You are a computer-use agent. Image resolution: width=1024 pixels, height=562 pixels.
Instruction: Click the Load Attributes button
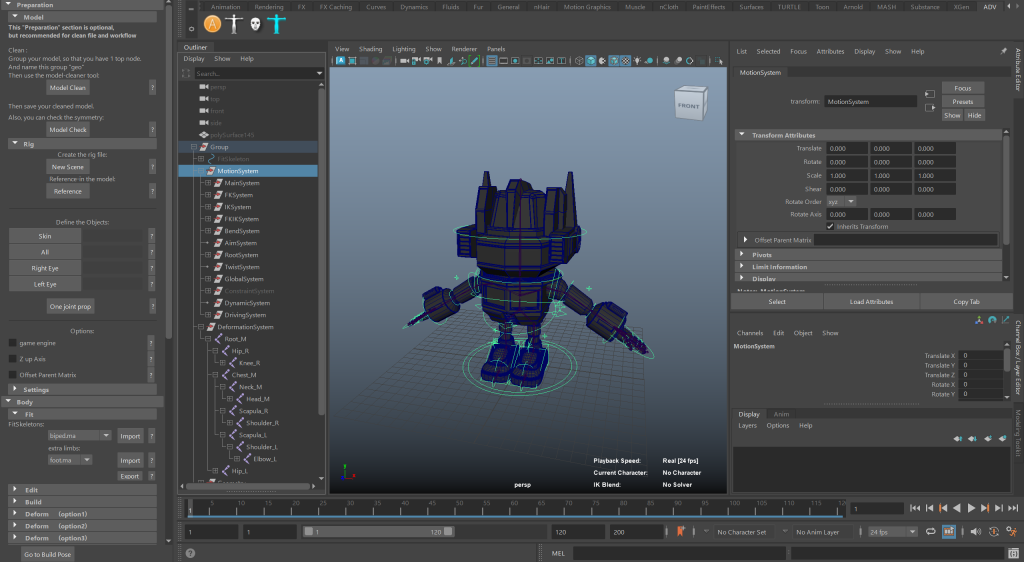[871, 302]
